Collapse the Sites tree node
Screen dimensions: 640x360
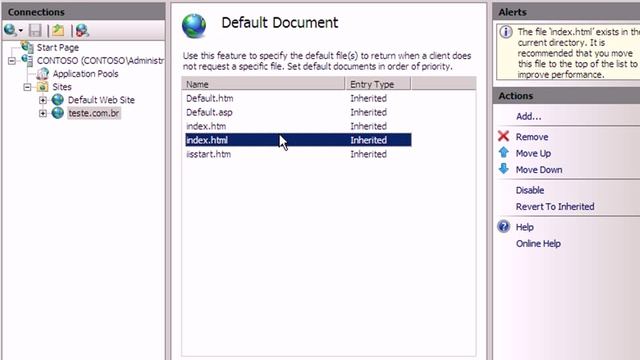point(27,87)
